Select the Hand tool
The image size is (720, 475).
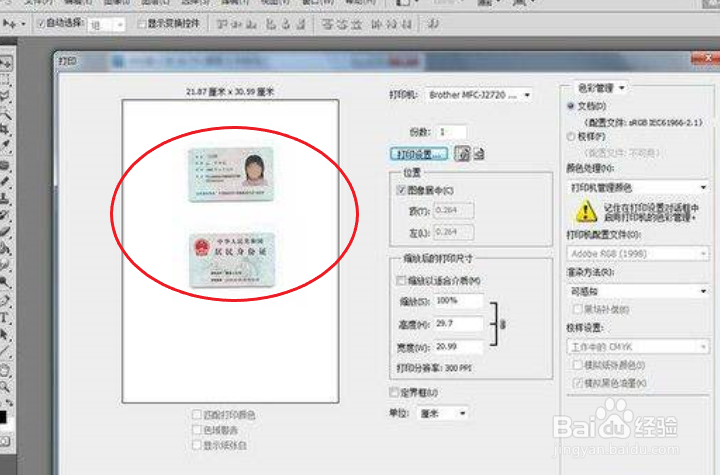point(6,370)
